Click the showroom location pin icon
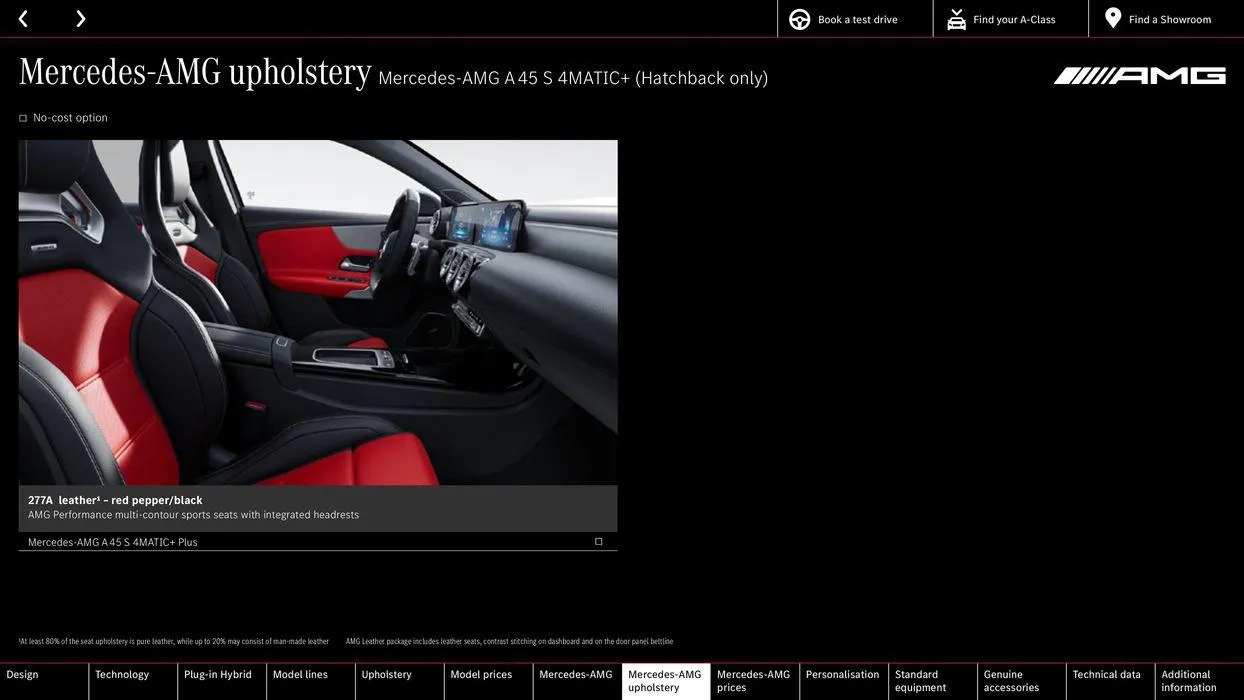The image size is (1244, 700). tap(1113, 18)
